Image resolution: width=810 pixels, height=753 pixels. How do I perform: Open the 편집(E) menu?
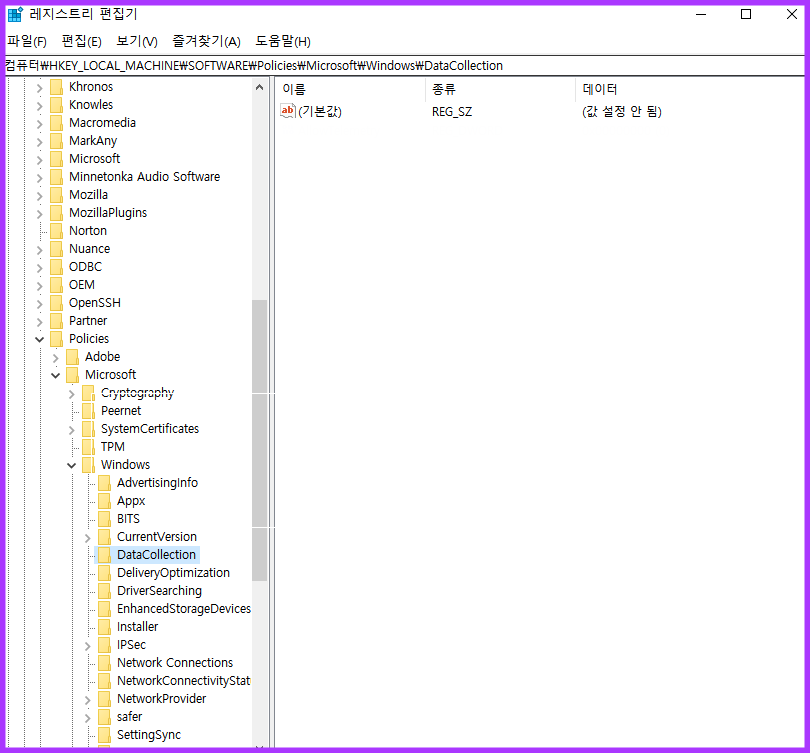click(x=82, y=41)
